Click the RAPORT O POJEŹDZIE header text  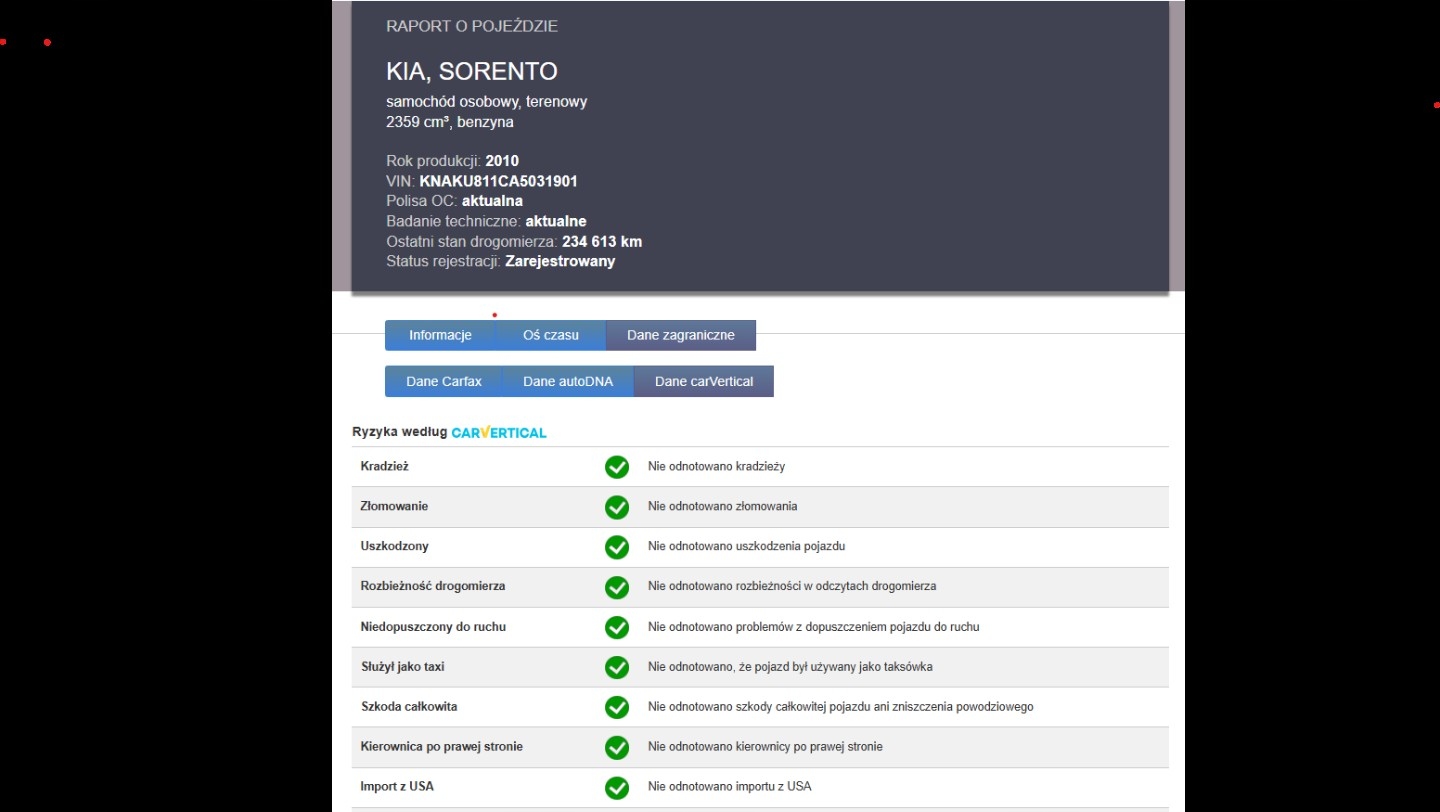point(472,26)
